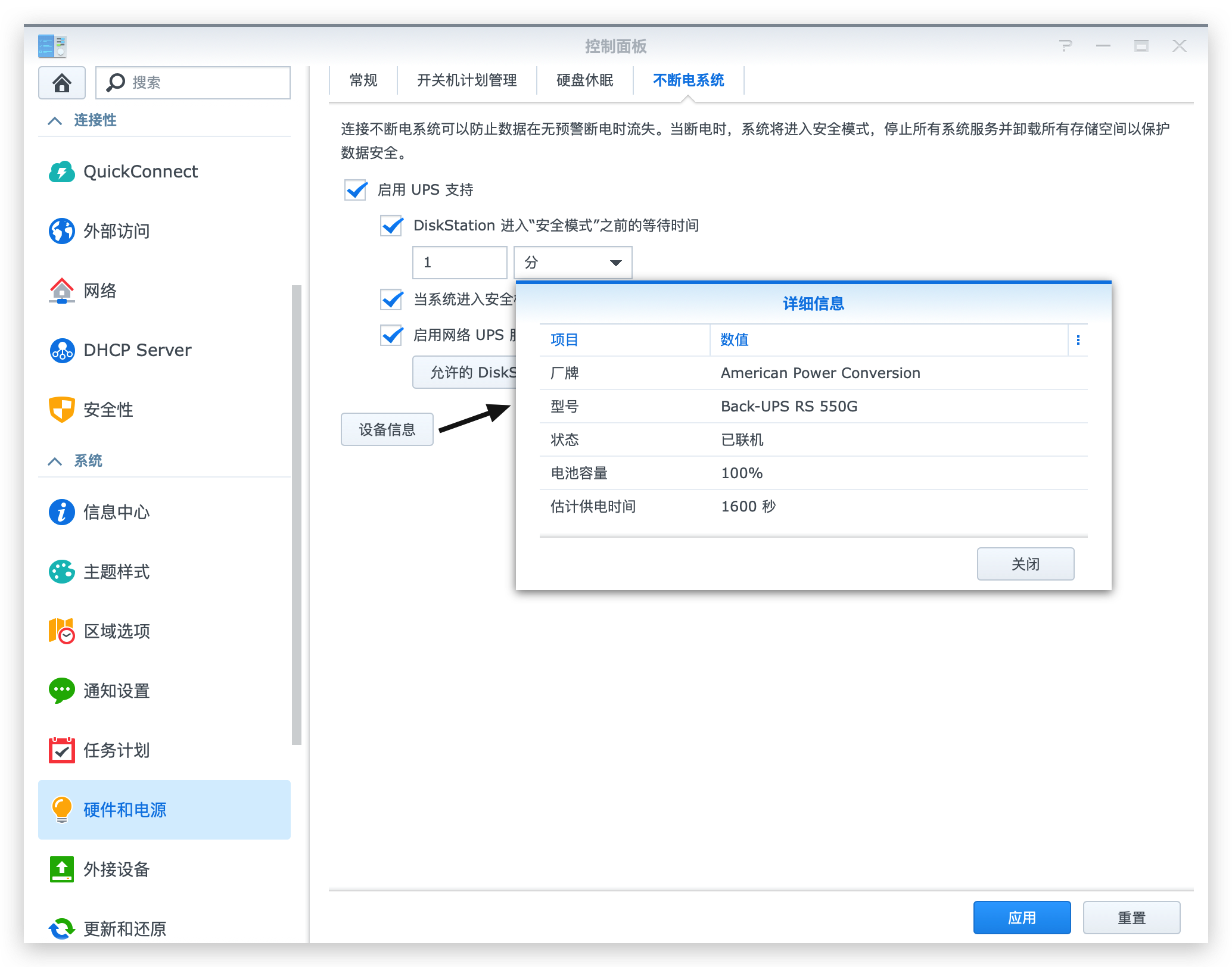Viewport: 1232px width, 967px height.
Task: Click the 应用 apply button
Action: pos(1021,918)
